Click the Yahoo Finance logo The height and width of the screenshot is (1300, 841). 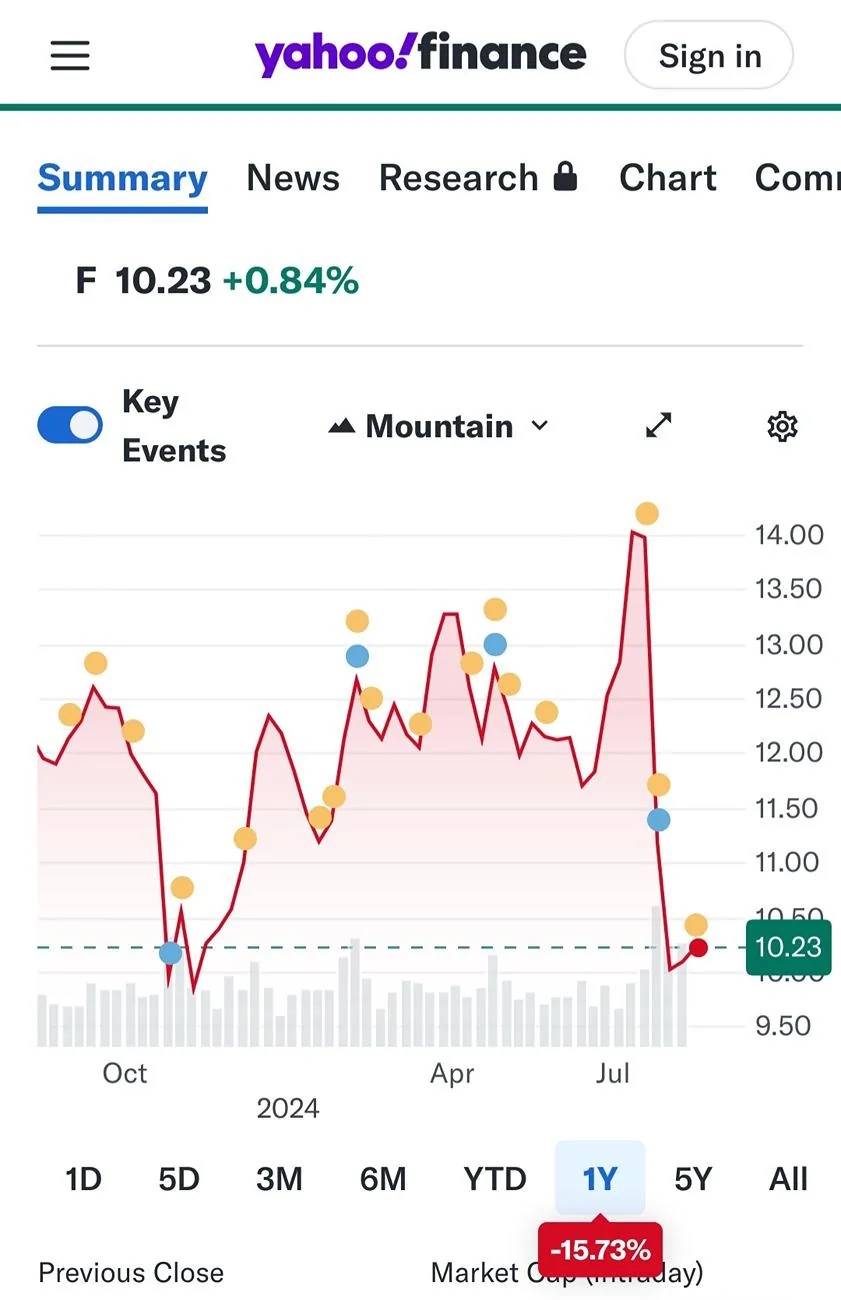coord(420,55)
